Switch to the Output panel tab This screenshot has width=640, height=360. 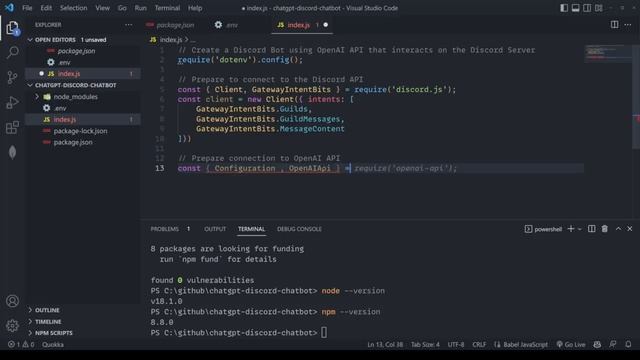click(x=215, y=229)
